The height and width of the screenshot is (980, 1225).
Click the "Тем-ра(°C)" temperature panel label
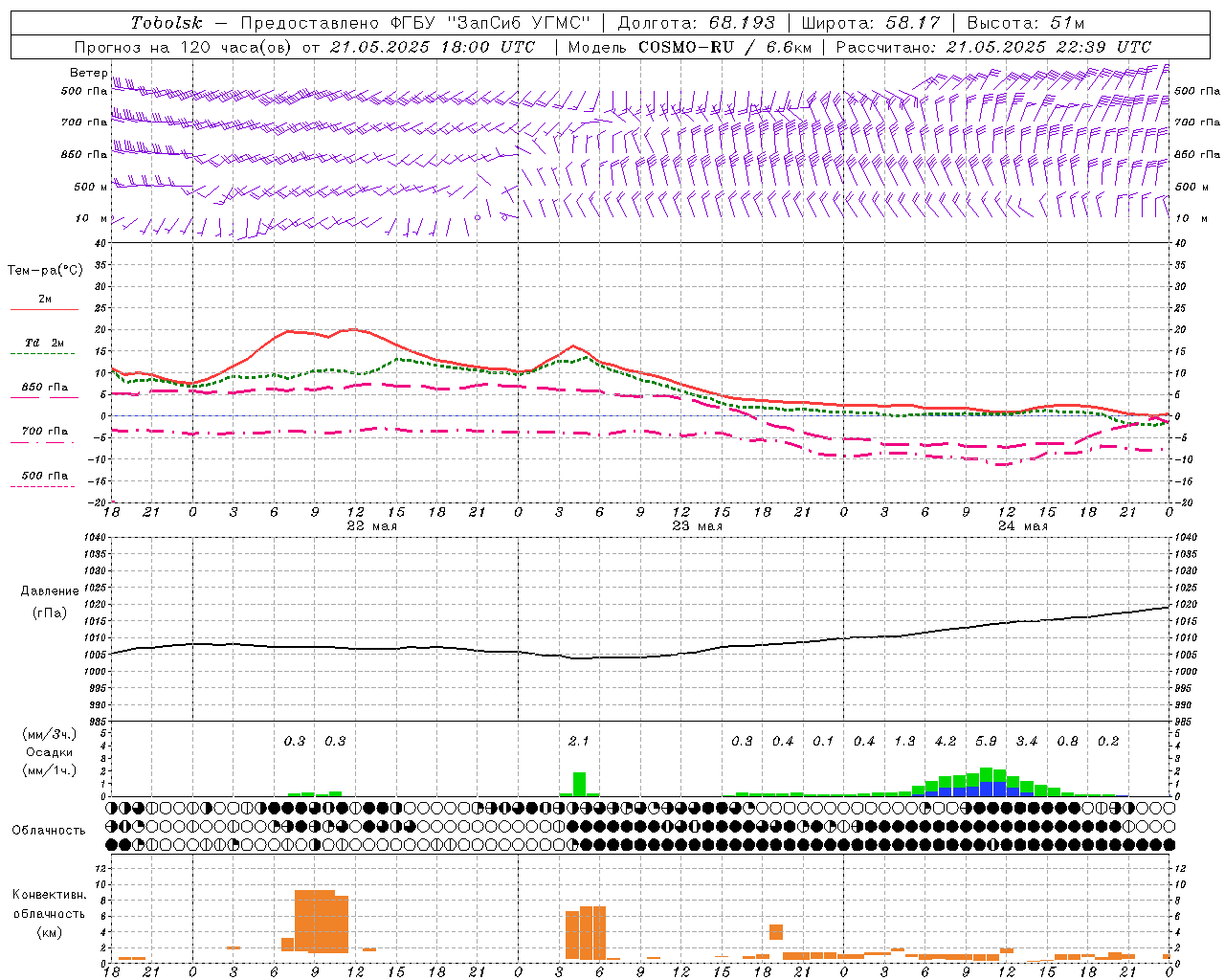[x=45, y=271]
